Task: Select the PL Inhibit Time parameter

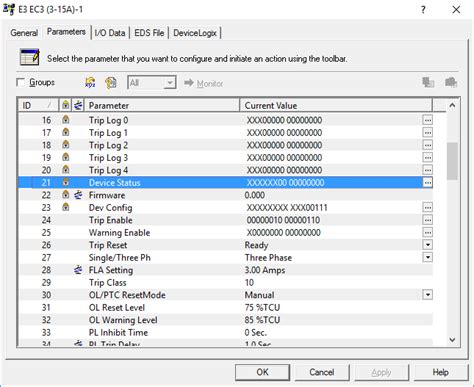Action: pos(118,333)
